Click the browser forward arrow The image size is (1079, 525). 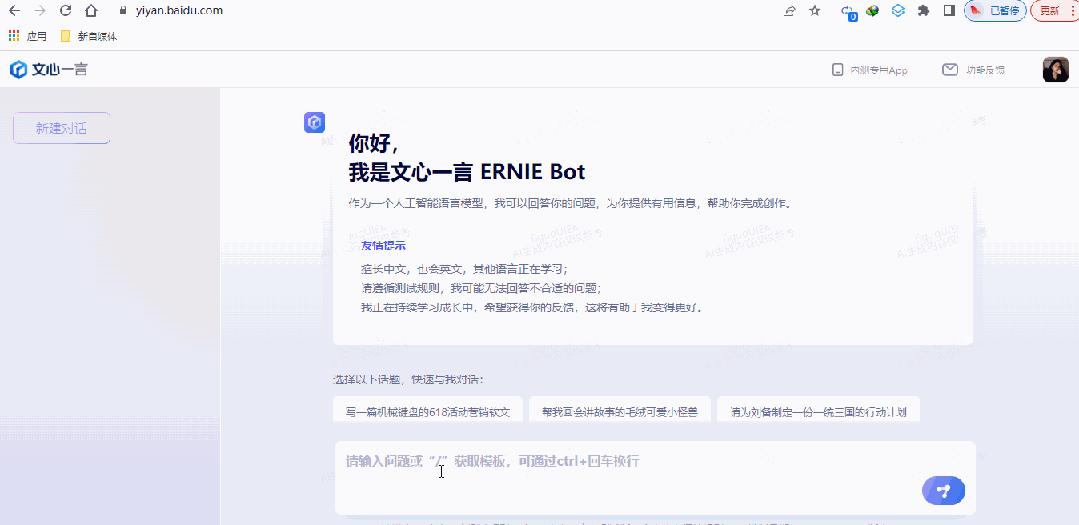click(40, 10)
